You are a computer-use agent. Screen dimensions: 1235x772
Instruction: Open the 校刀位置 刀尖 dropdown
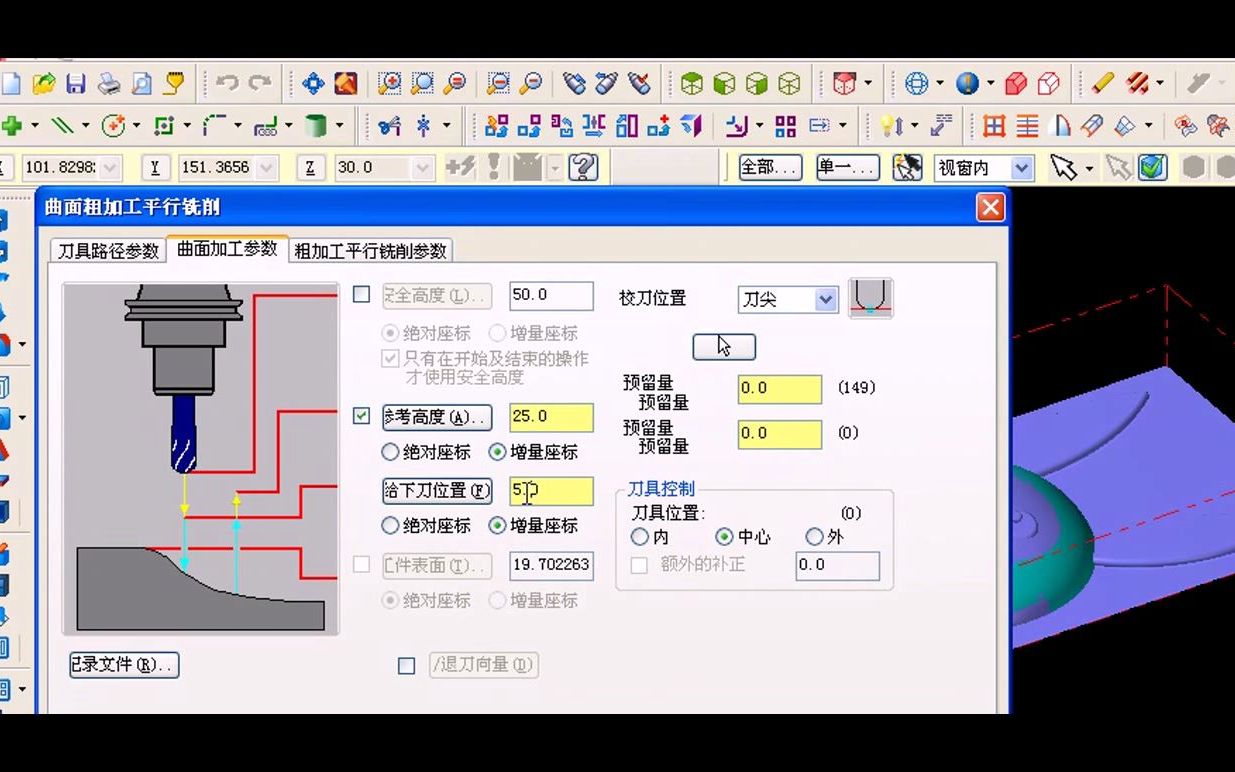click(x=825, y=299)
